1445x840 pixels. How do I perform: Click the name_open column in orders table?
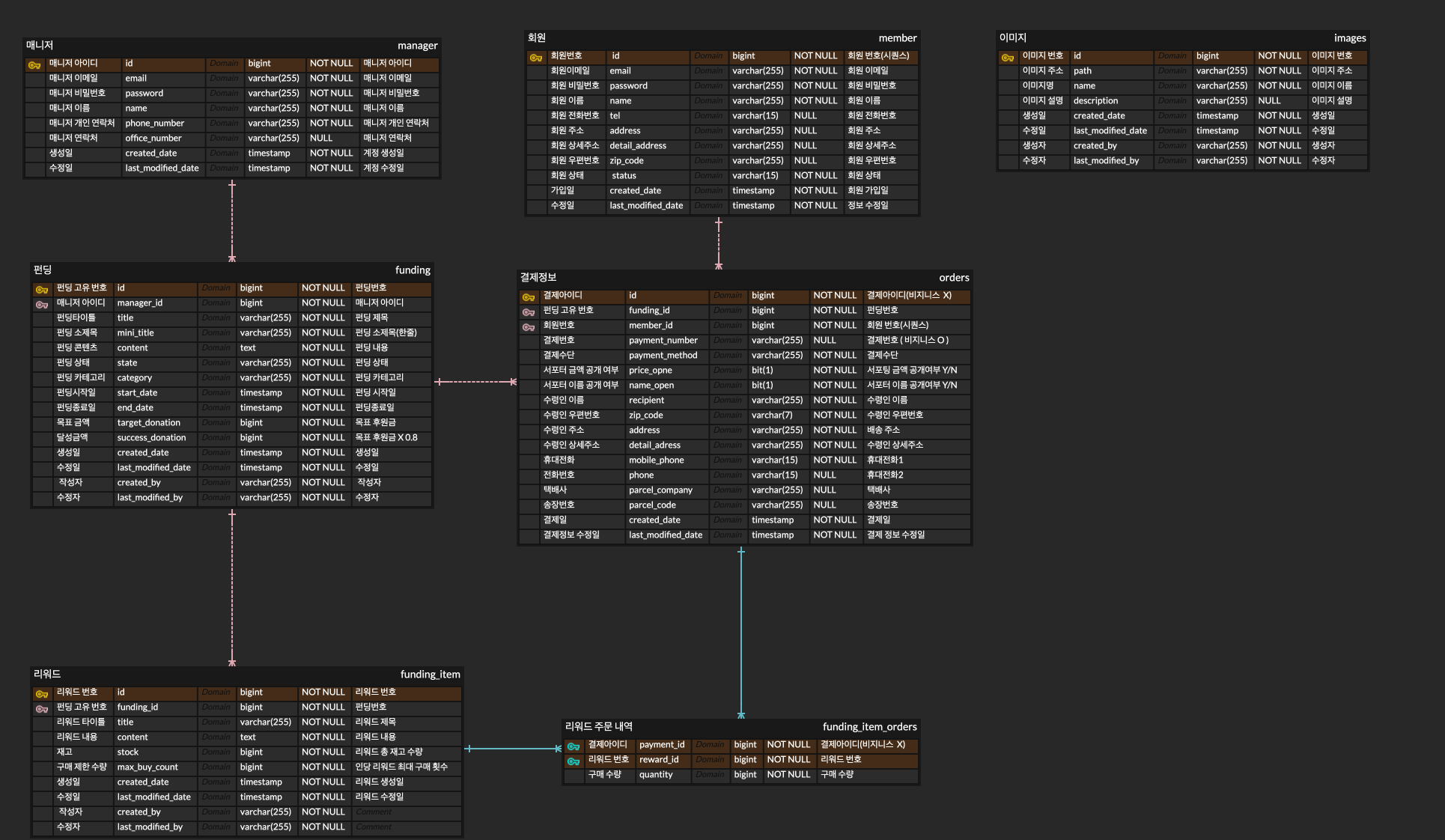651,386
